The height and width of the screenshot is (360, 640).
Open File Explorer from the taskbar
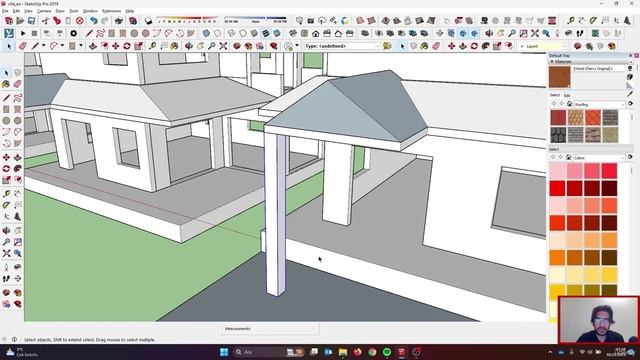coord(343,352)
